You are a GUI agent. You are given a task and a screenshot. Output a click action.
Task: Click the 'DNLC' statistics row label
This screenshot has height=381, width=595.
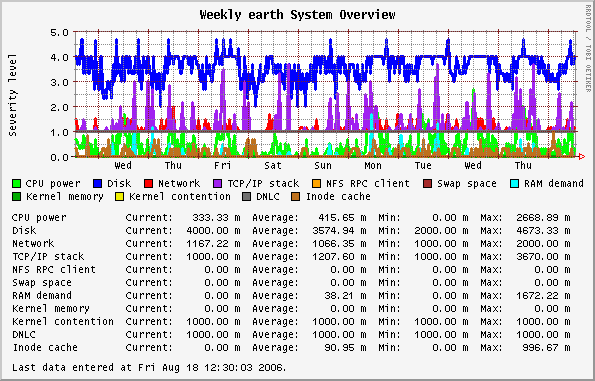pos(24,334)
